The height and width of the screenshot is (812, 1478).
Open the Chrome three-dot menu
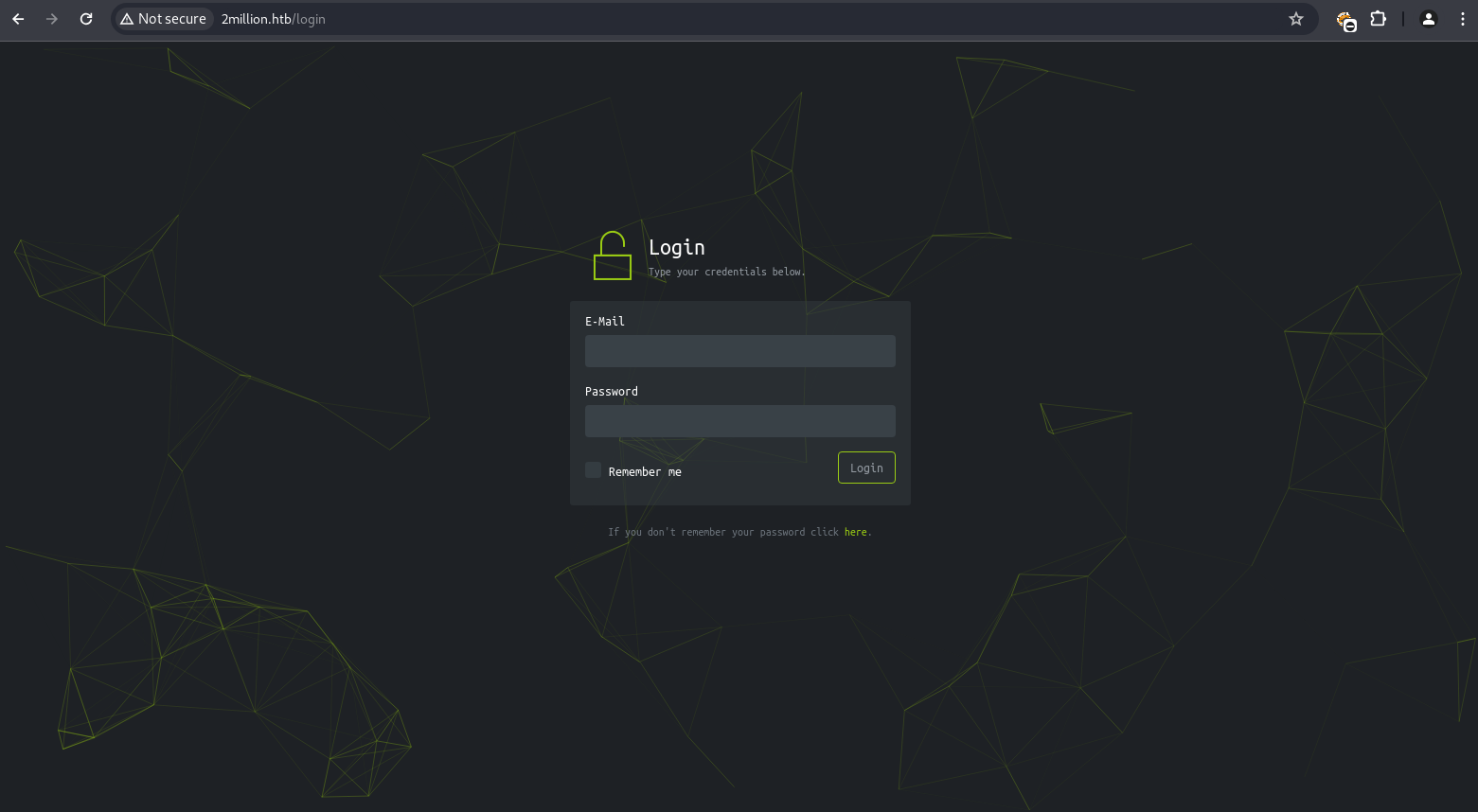tap(1462, 19)
